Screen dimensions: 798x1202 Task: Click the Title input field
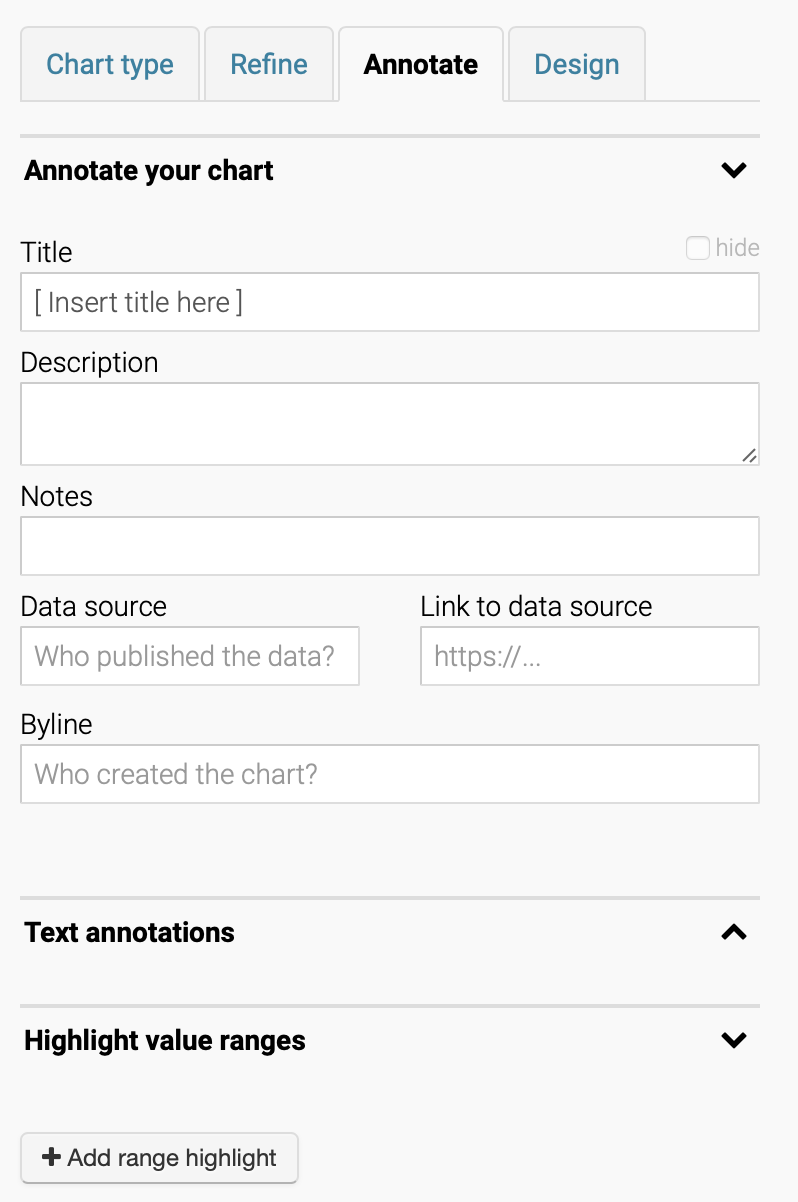coord(390,302)
